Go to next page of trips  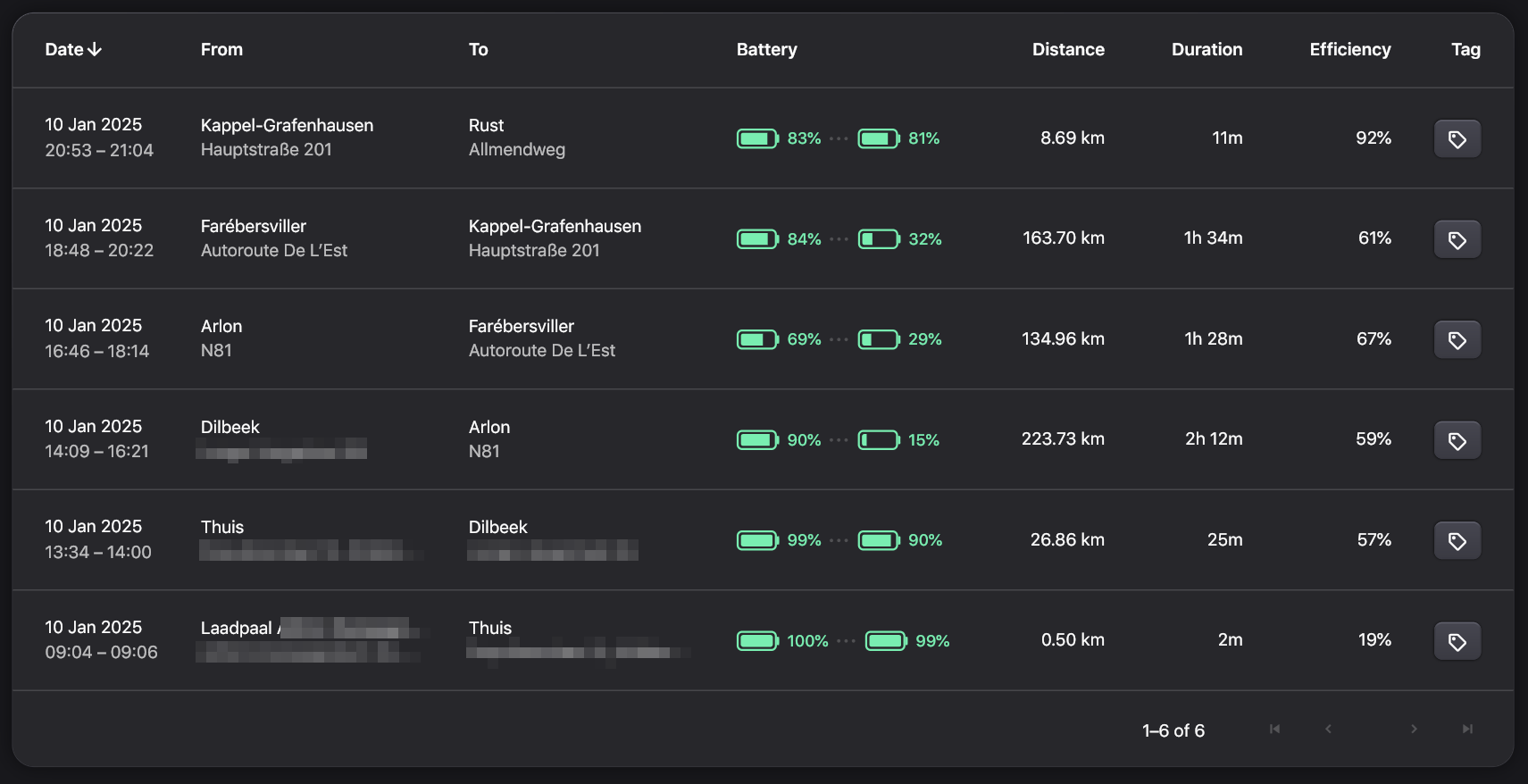pyautogui.click(x=1414, y=730)
